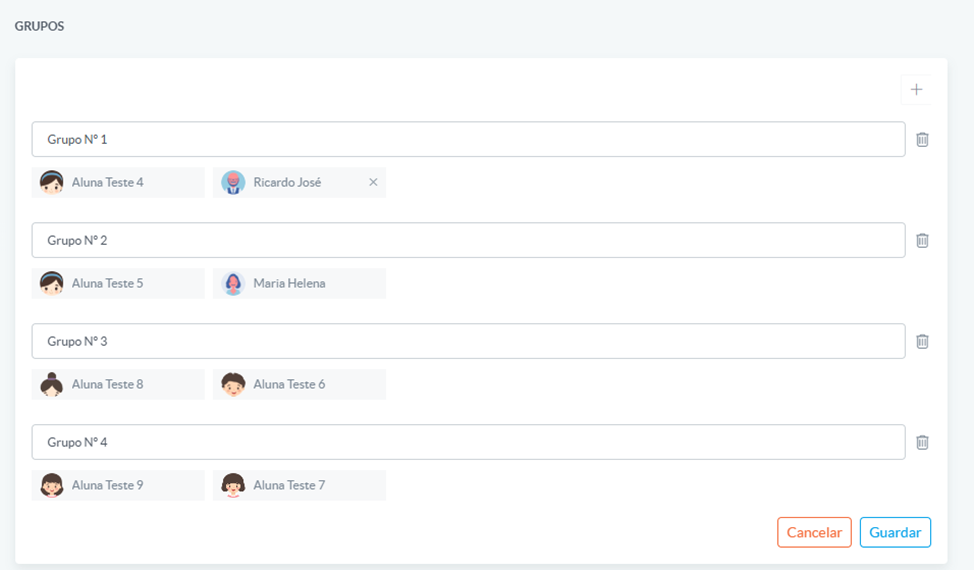Focus the Grupo Nº 1 name field
The width and height of the screenshot is (974, 570).
pos(468,140)
